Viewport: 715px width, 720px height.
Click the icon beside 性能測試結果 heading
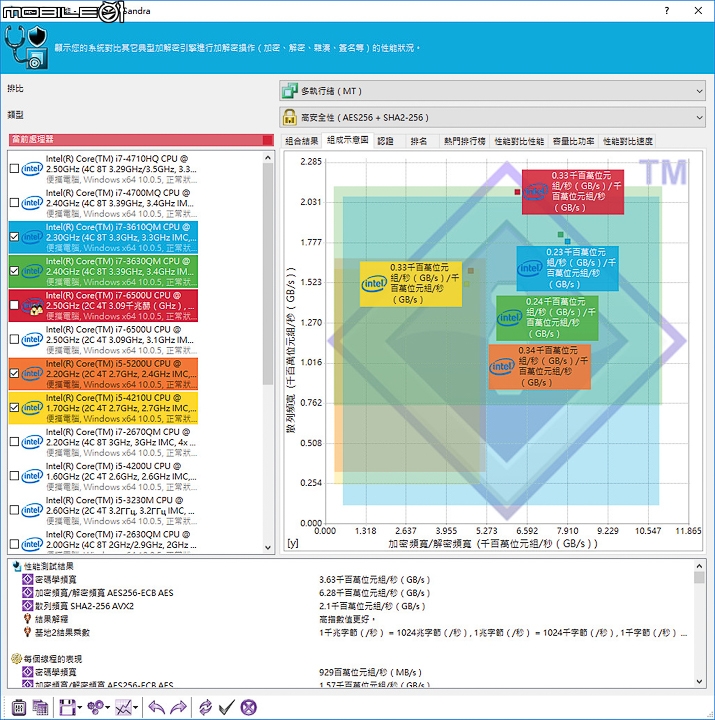[17, 566]
